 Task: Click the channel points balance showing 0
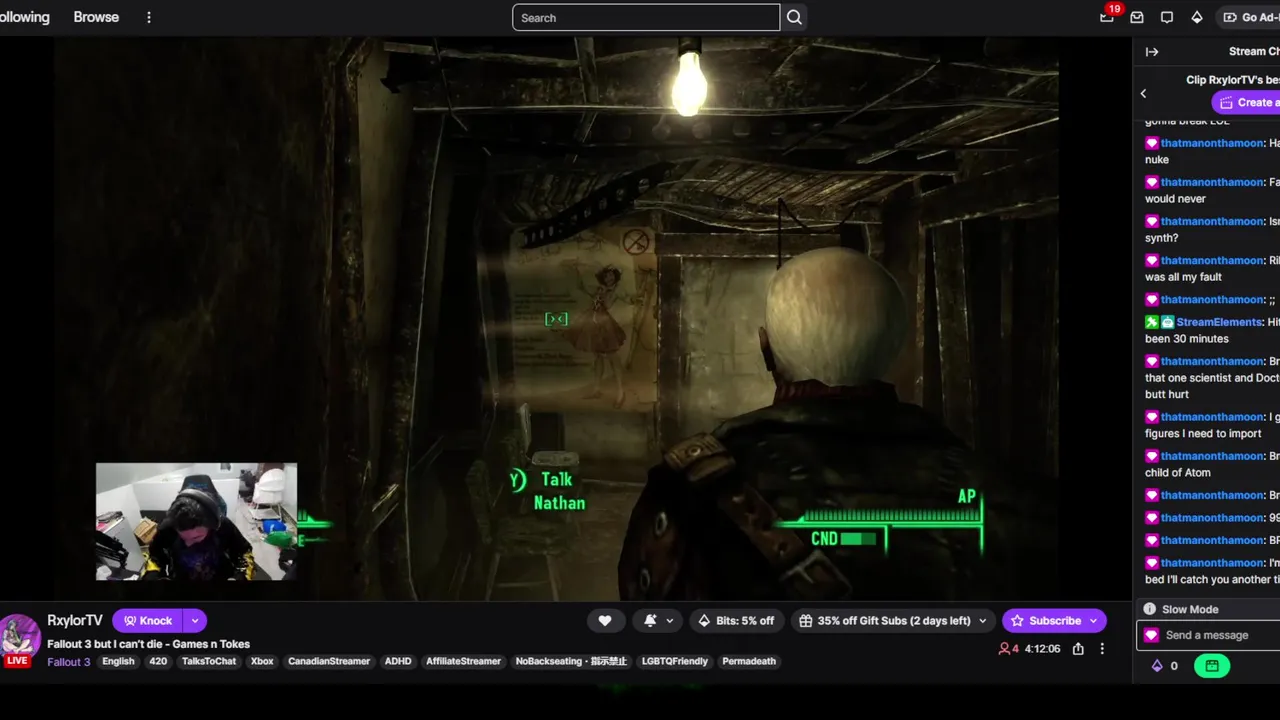[1166, 666]
